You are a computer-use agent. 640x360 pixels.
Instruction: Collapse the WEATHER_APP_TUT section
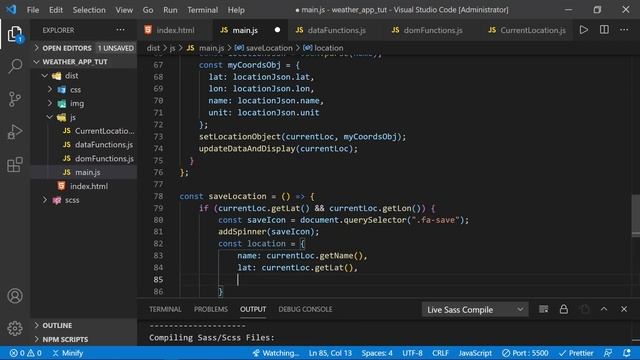click(x=84, y=62)
